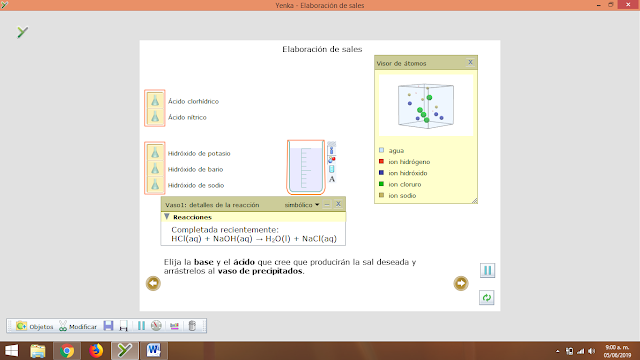
Task: Click the Yenka logo at top left
Action: coord(22,32)
